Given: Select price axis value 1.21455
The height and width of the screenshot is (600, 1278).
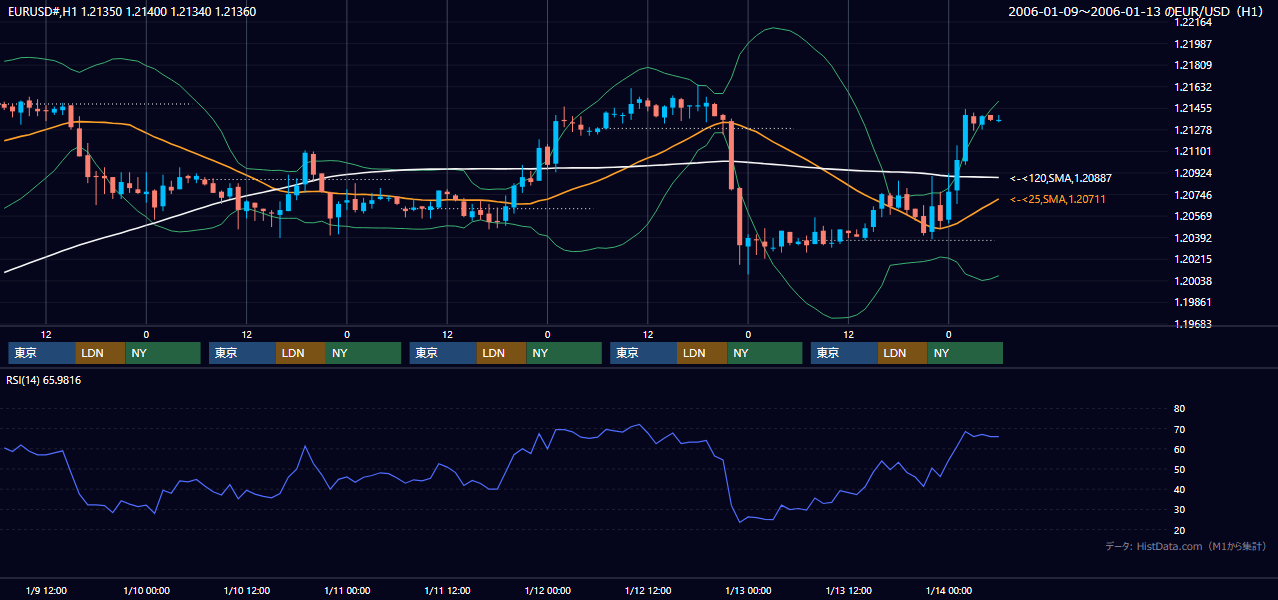Looking at the screenshot, I should click(x=1193, y=108).
